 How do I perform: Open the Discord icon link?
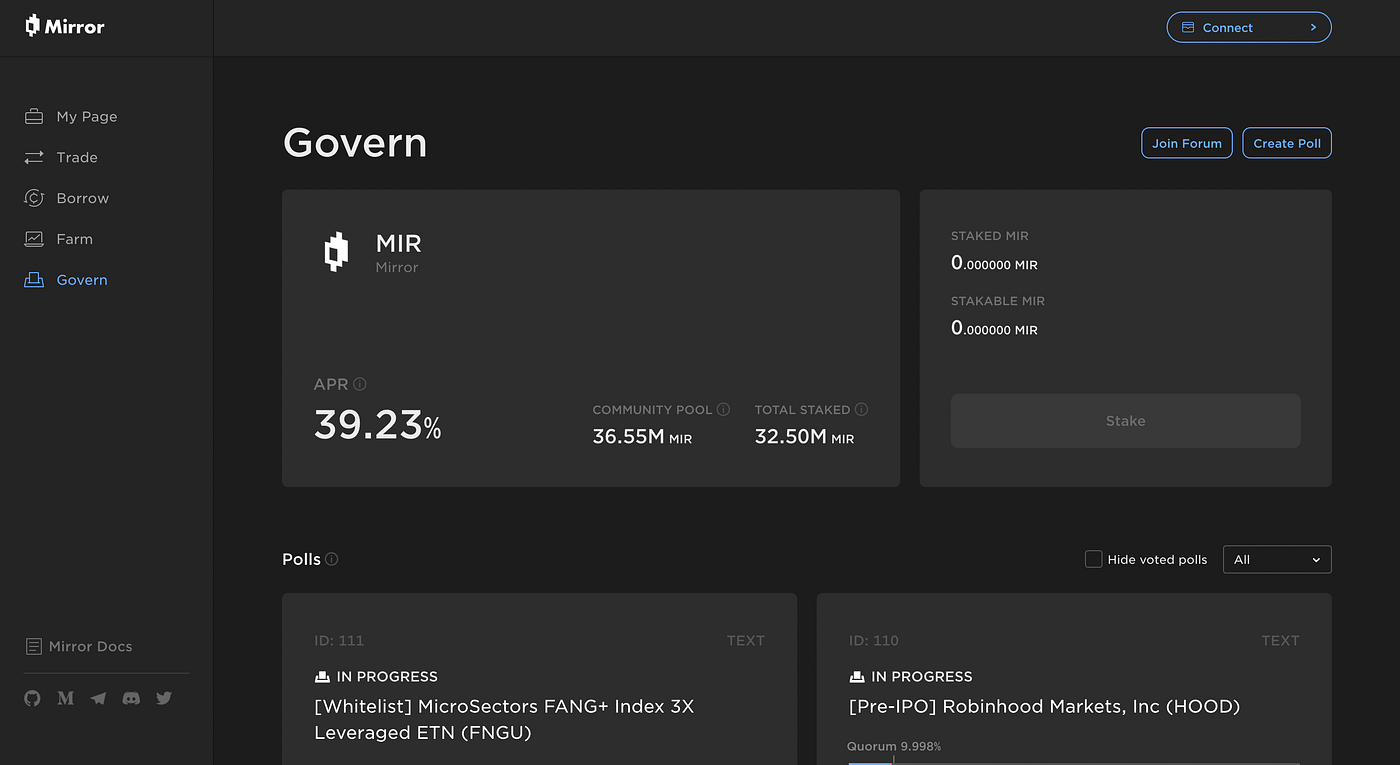(131, 698)
